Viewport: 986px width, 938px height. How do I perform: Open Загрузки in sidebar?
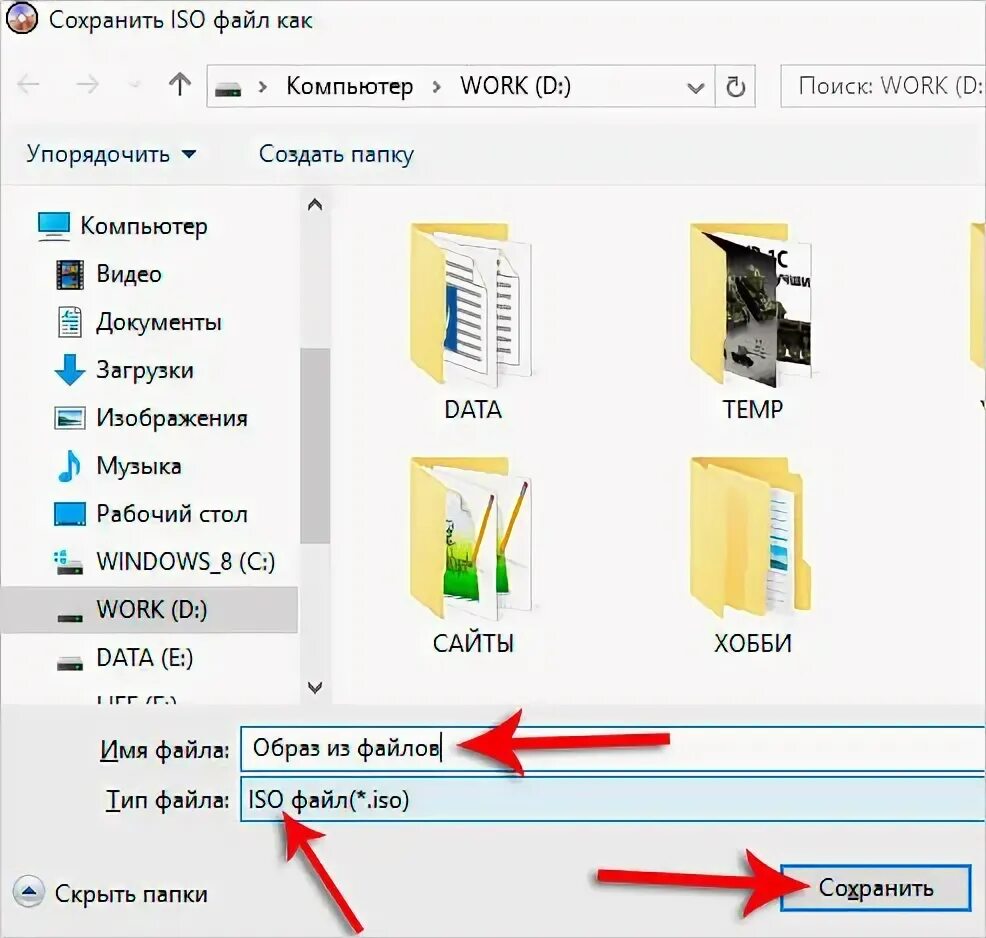point(145,370)
